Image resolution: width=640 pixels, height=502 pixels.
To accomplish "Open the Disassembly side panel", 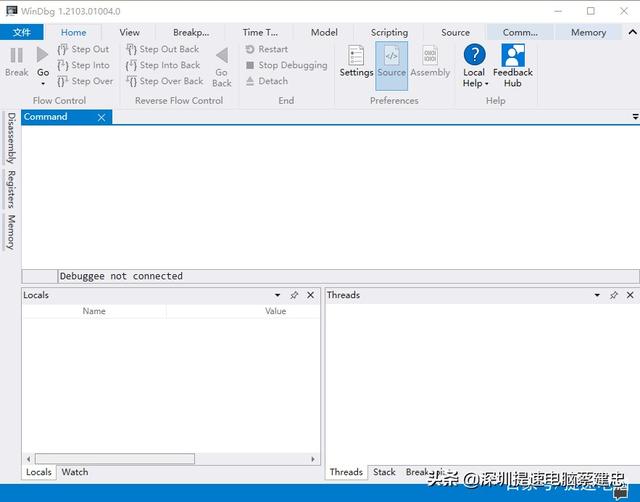I will pyautogui.click(x=11, y=138).
